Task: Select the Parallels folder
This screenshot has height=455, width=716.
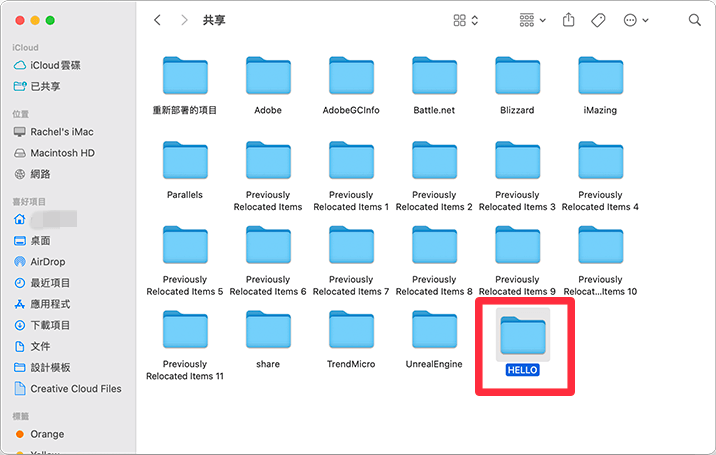Action: pyautogui.click(x=185, y=160)
